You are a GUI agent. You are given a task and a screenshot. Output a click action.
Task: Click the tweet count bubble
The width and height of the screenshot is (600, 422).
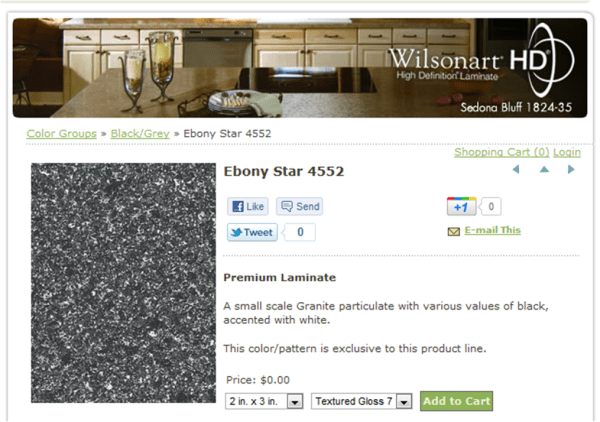300,232
